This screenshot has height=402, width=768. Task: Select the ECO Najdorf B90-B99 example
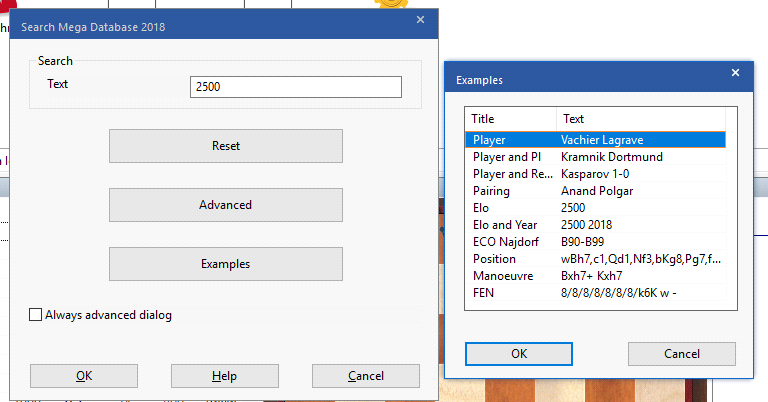(x=595, y=242)
